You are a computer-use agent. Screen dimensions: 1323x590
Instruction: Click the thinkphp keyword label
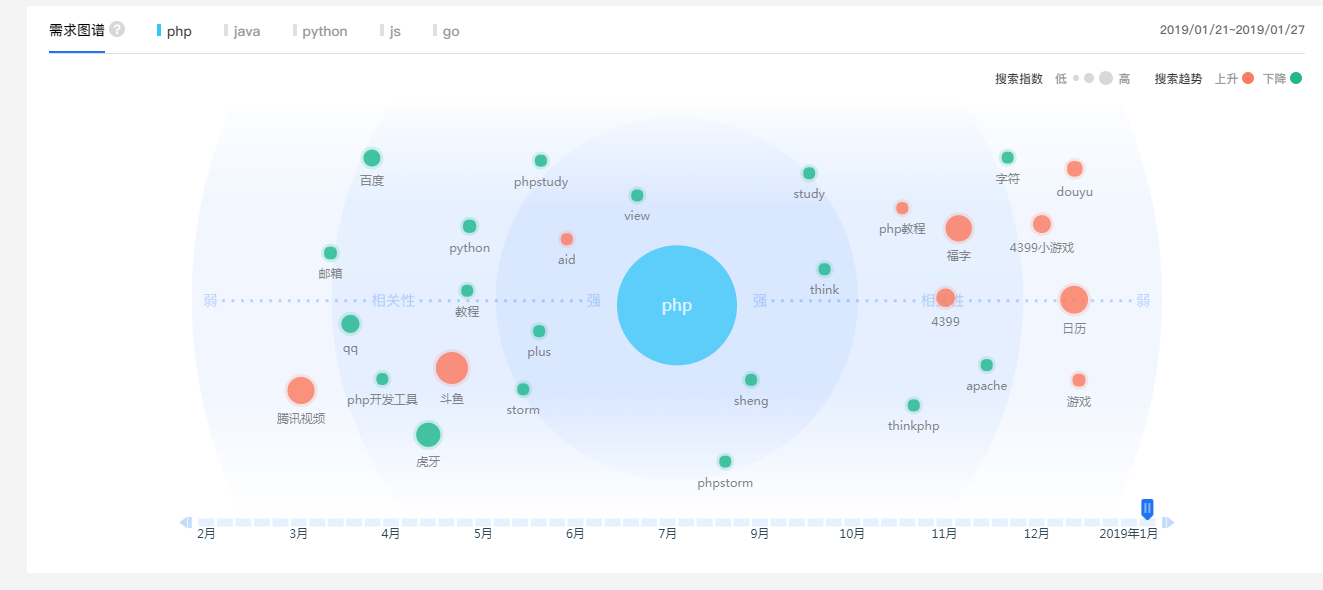(x=913, y=426)
